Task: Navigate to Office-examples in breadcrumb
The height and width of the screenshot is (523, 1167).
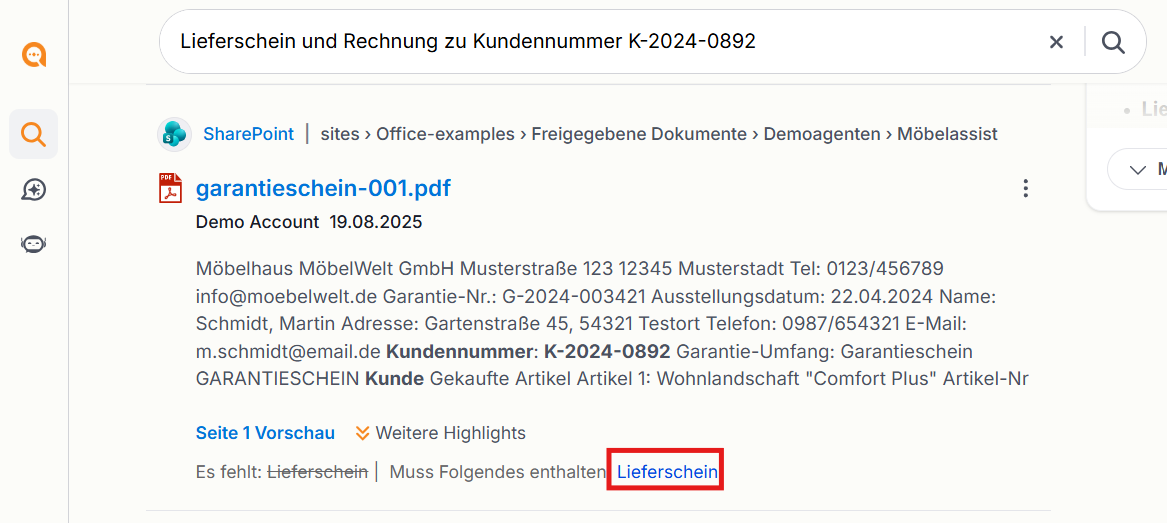Action: [445, 135]
